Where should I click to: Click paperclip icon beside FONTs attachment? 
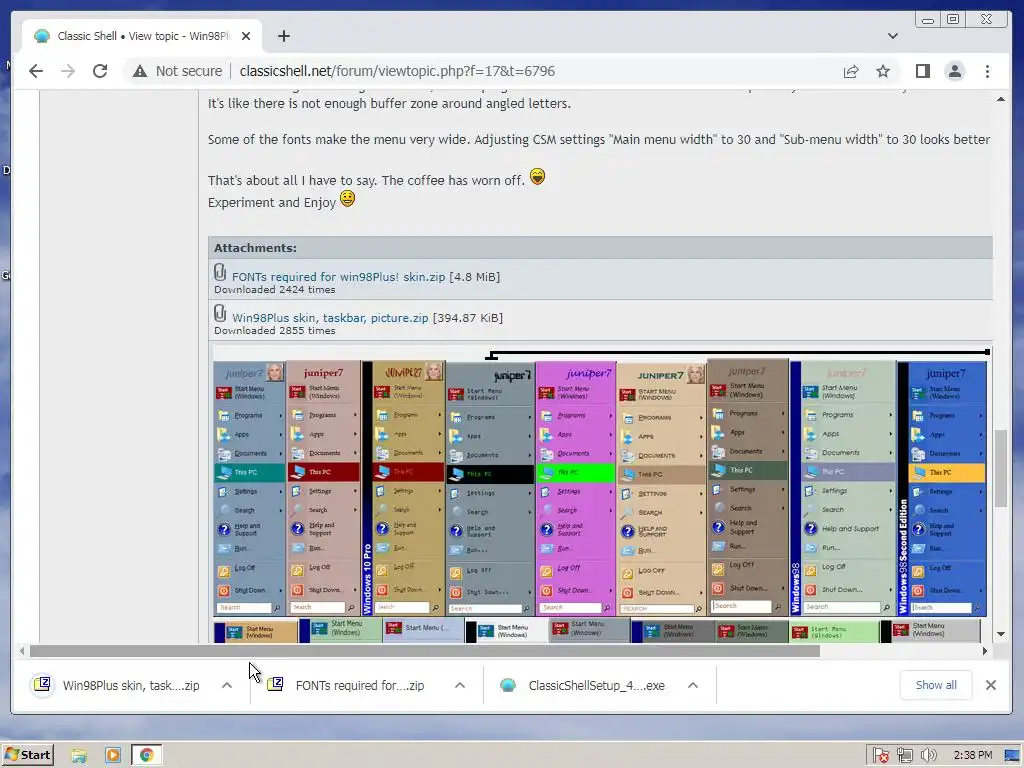[220, 272]
